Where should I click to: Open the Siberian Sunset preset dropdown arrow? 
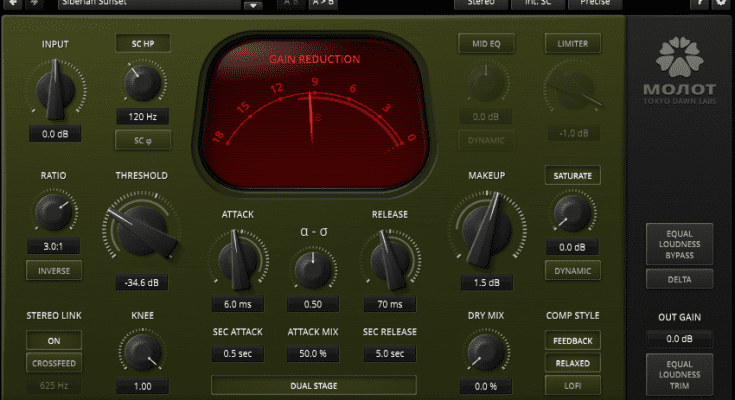coord(251,5)
